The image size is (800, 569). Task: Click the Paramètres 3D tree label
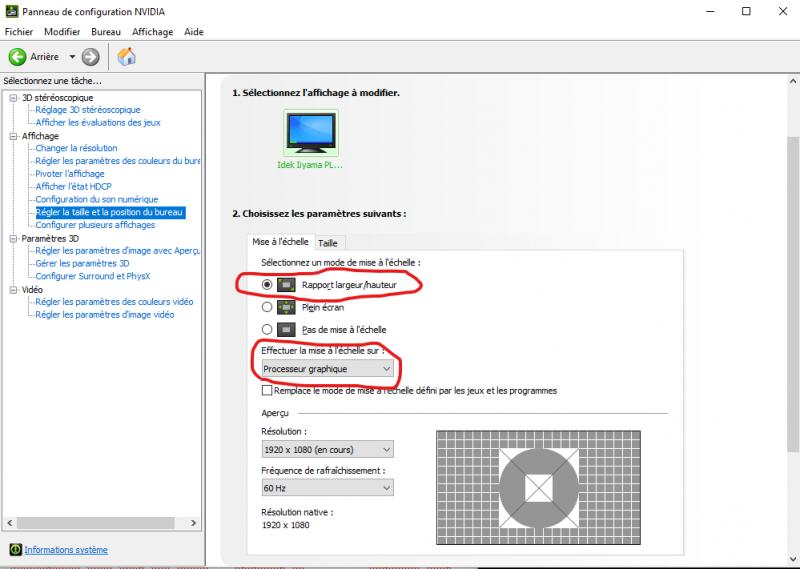pos(51,238)
